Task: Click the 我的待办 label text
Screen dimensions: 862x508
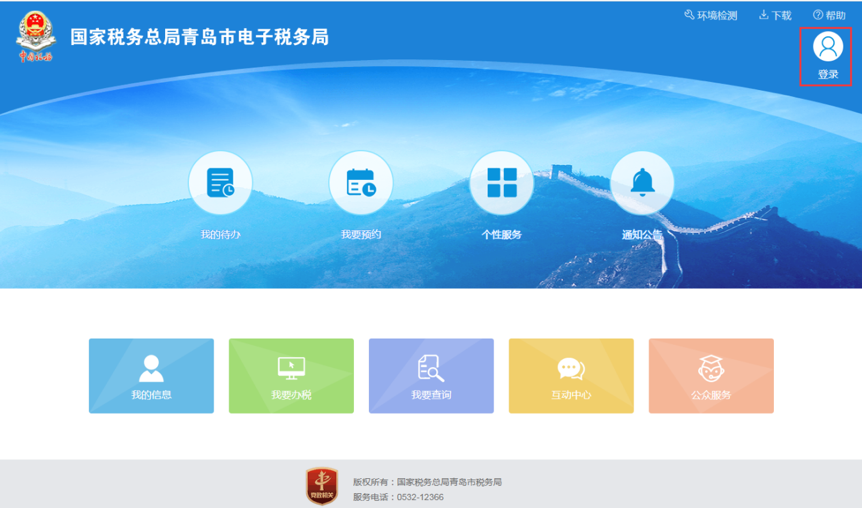Action: pyautogui.click(x=220, y=234)
